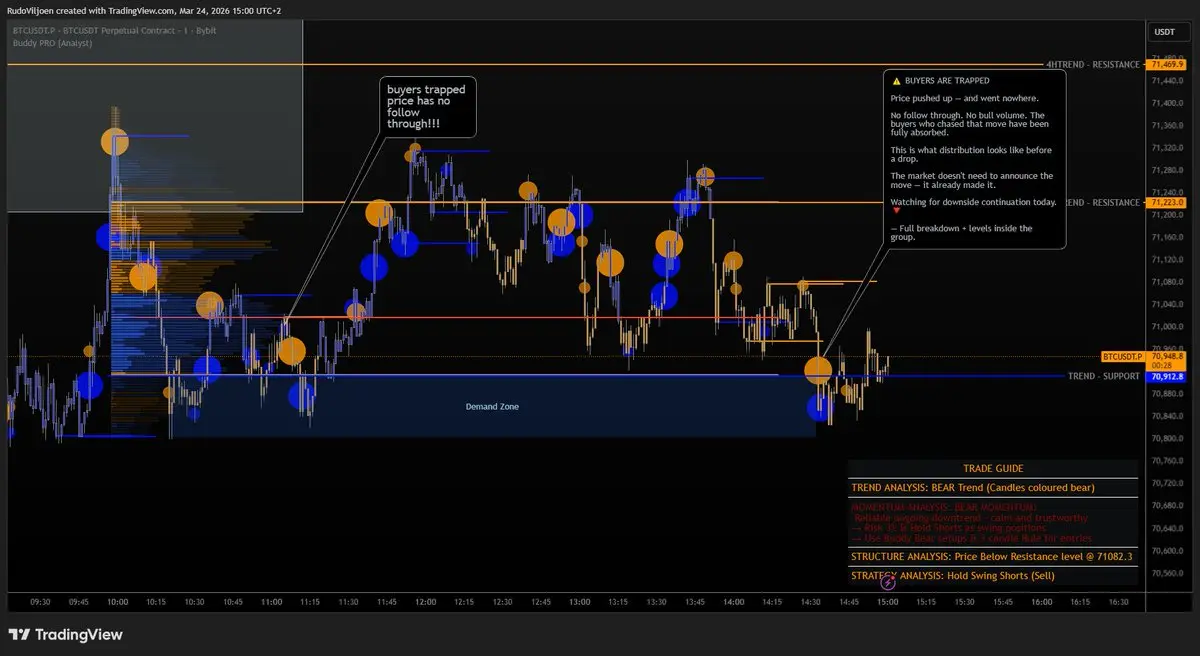Click the 12:00 time axis label
This screenshot has width=1200, height=656.
click(x=426, y=602)
